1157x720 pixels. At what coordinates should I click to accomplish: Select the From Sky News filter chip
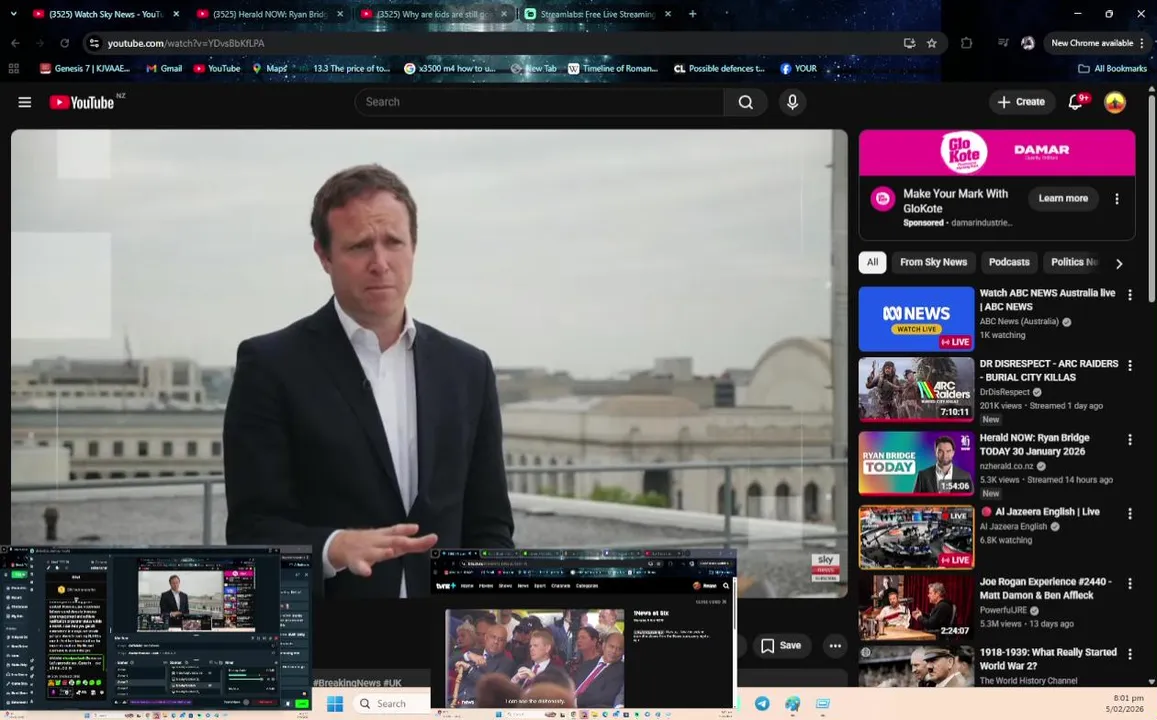click(933, 262)
